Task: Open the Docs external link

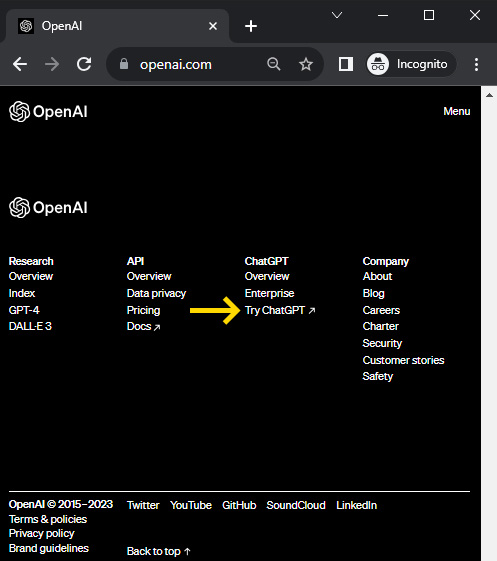Action: [143, 326]
